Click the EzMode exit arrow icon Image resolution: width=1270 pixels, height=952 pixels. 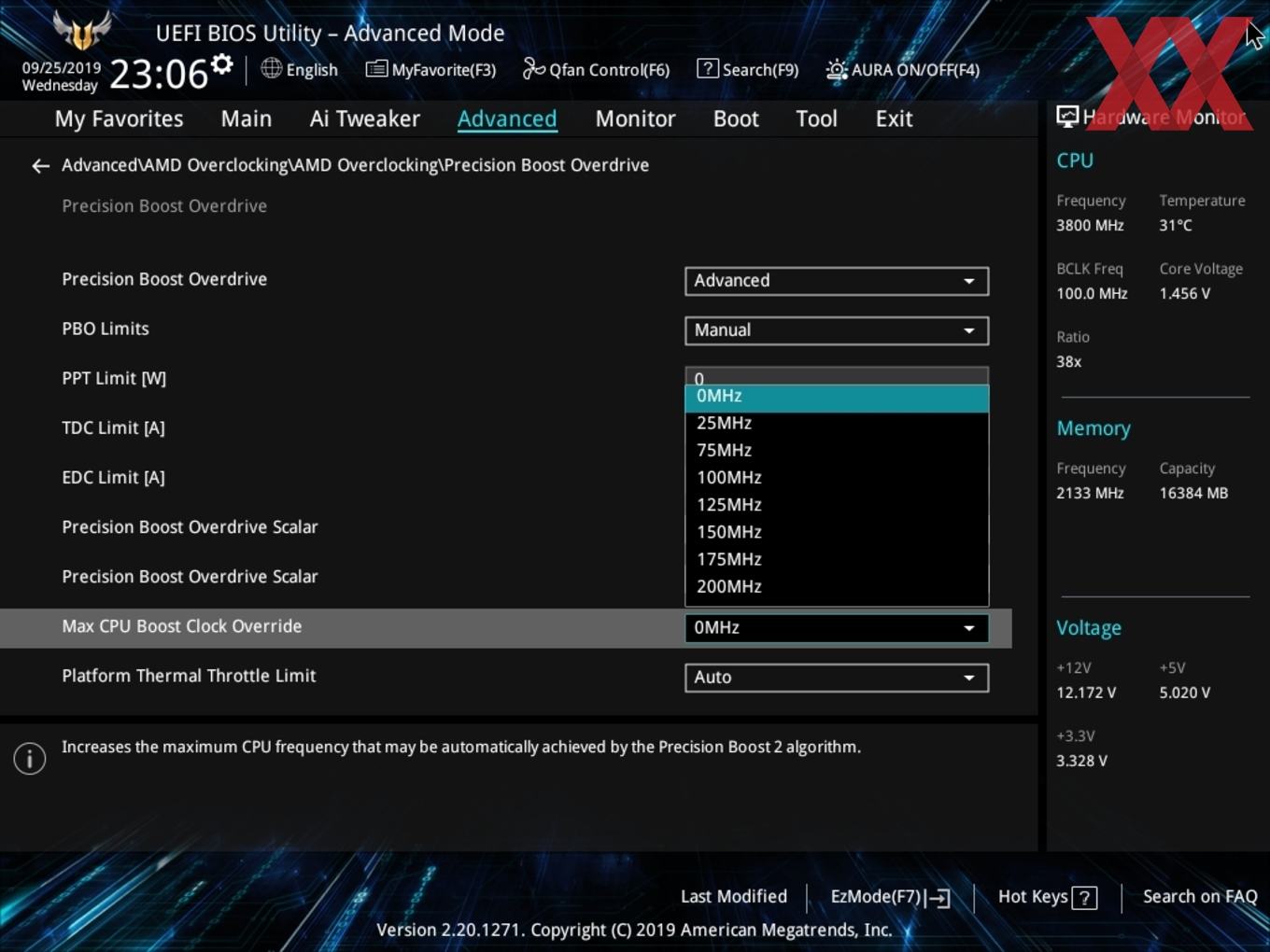pos(939,898)
